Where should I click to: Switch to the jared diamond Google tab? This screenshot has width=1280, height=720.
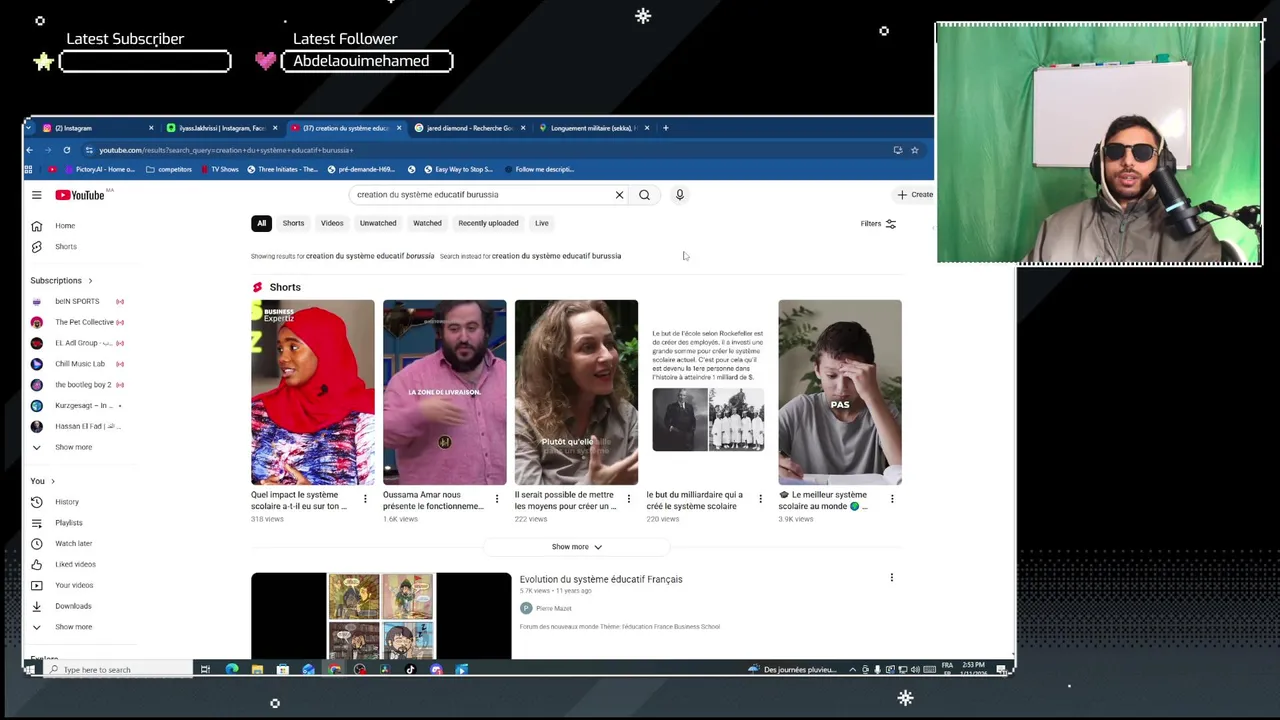tap(470, 128)
